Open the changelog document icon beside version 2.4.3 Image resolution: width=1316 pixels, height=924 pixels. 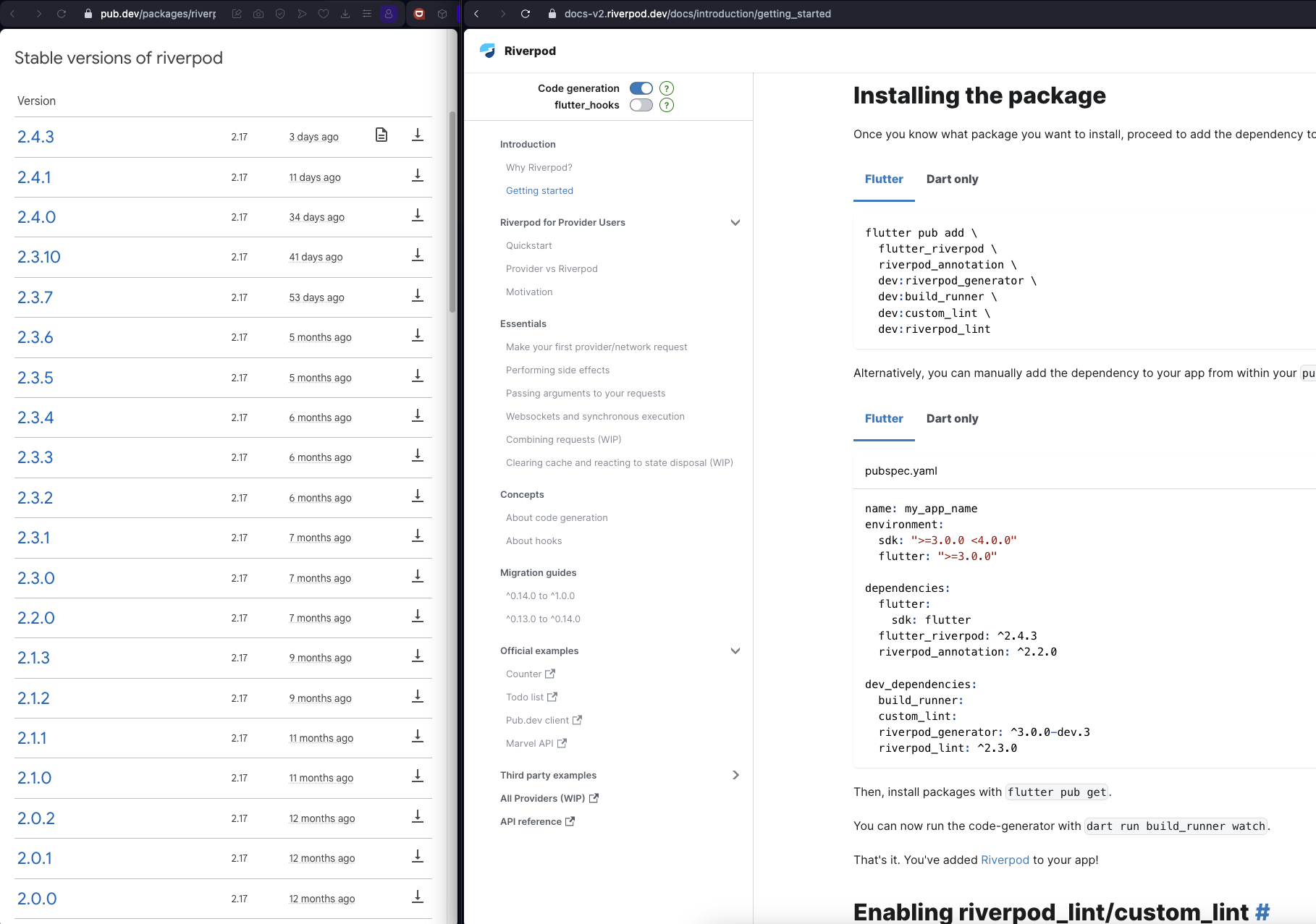click(x=381, y=135)
